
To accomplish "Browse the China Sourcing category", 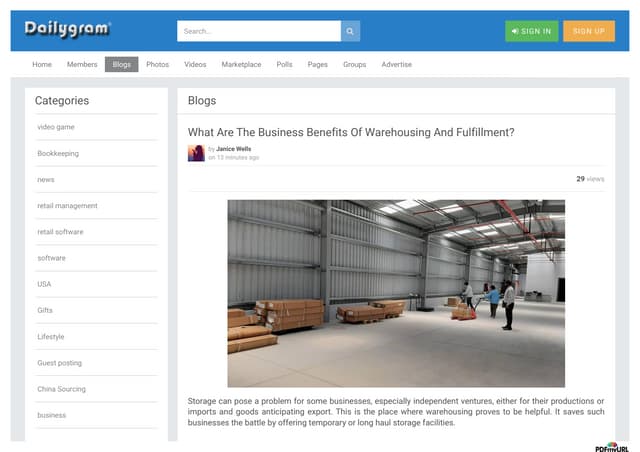I will pos(61,389).
